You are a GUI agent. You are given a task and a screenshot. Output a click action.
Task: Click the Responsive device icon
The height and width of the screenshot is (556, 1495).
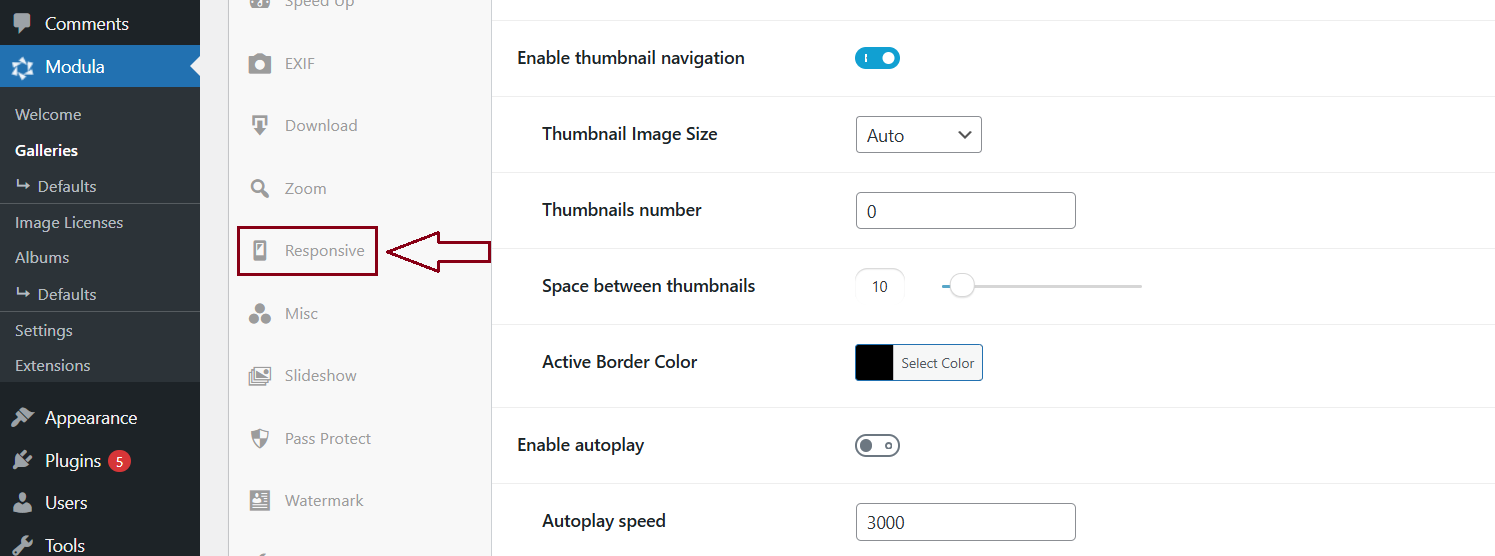pos(260,251)
